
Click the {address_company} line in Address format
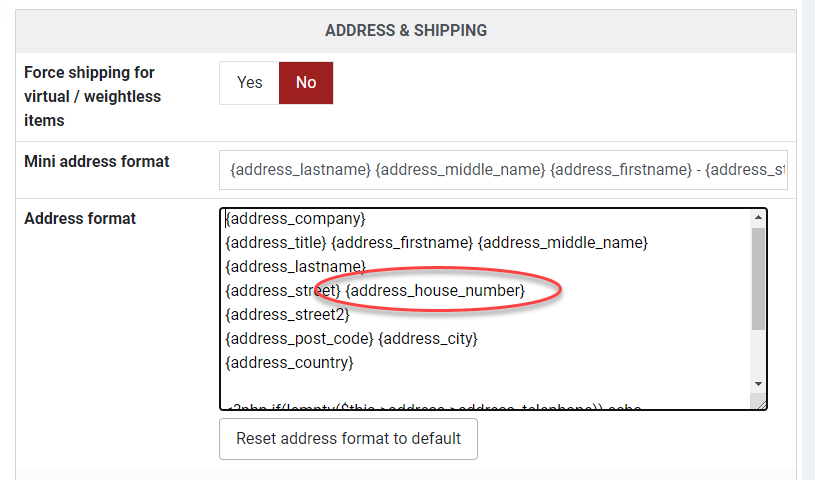[296, 218]
